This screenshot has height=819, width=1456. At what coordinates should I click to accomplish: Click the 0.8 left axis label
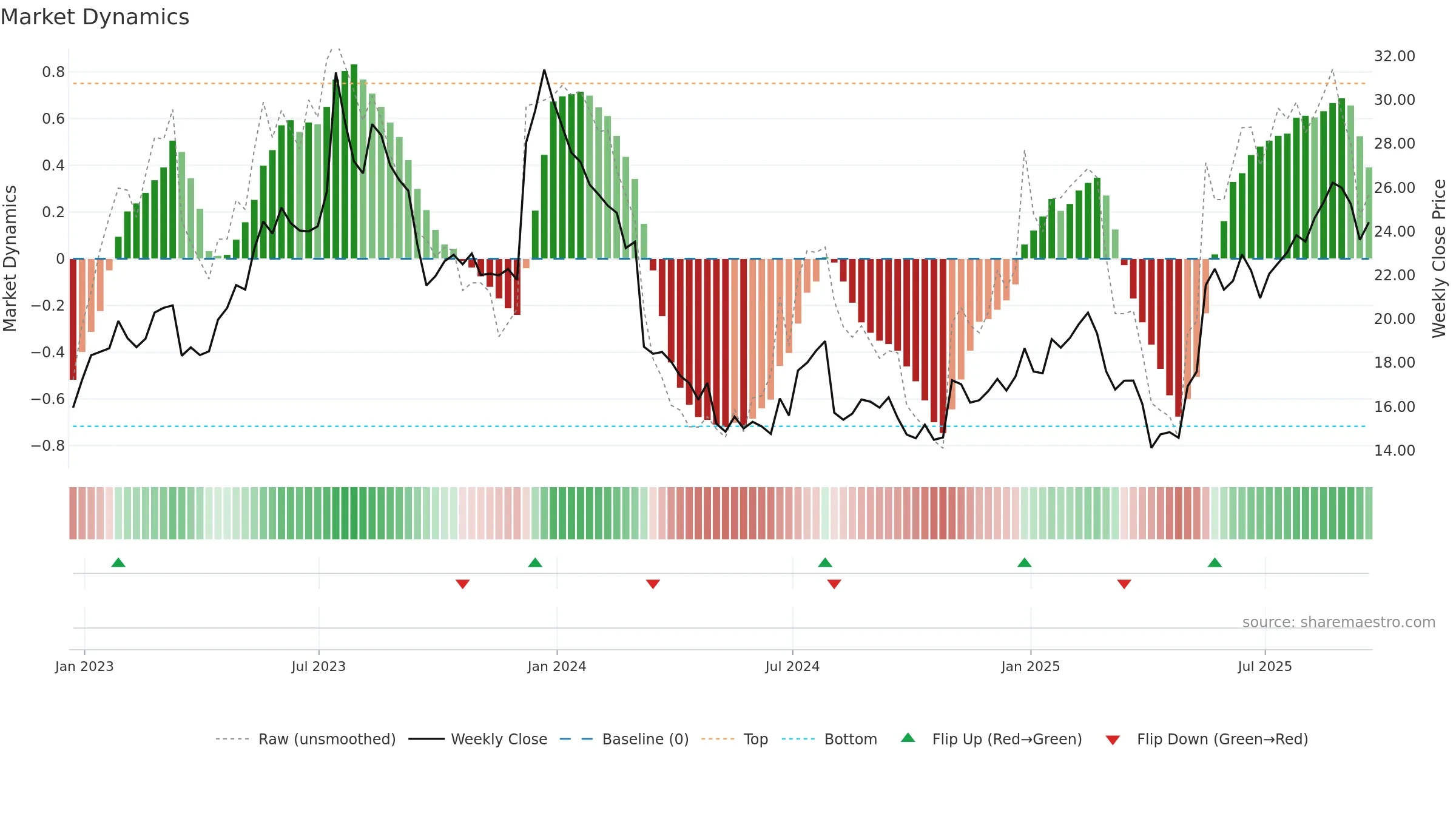(53, 72)
